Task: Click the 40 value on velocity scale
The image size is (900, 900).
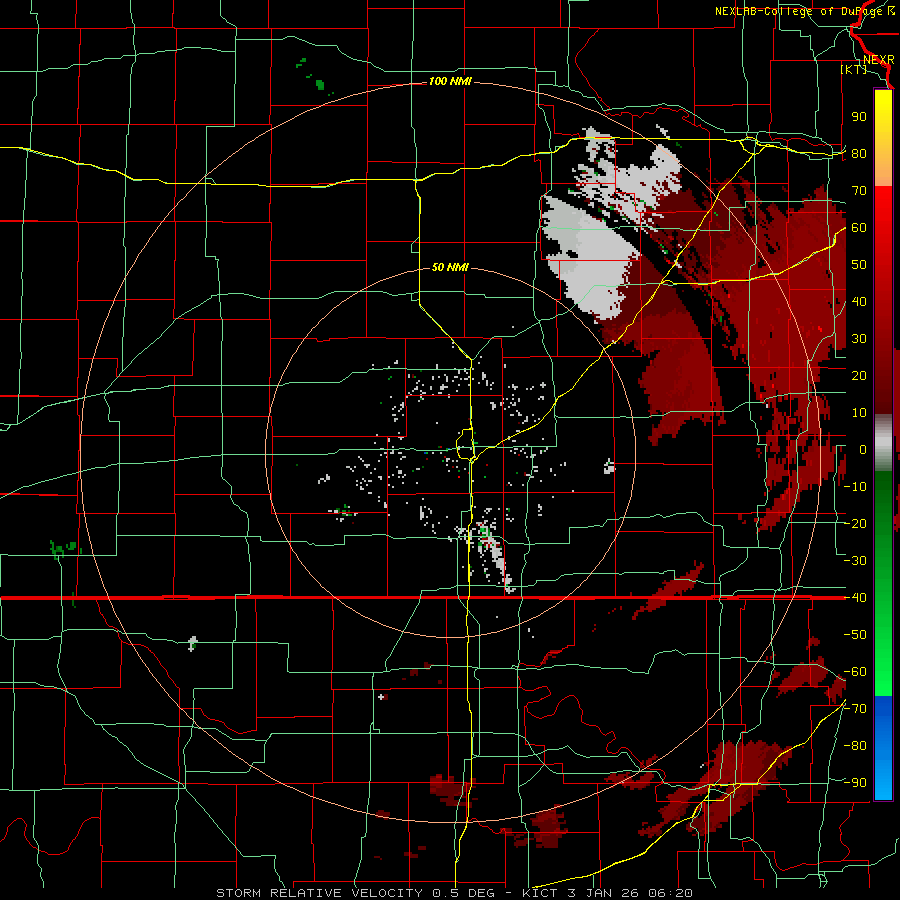Action: [x=859, y=302]
